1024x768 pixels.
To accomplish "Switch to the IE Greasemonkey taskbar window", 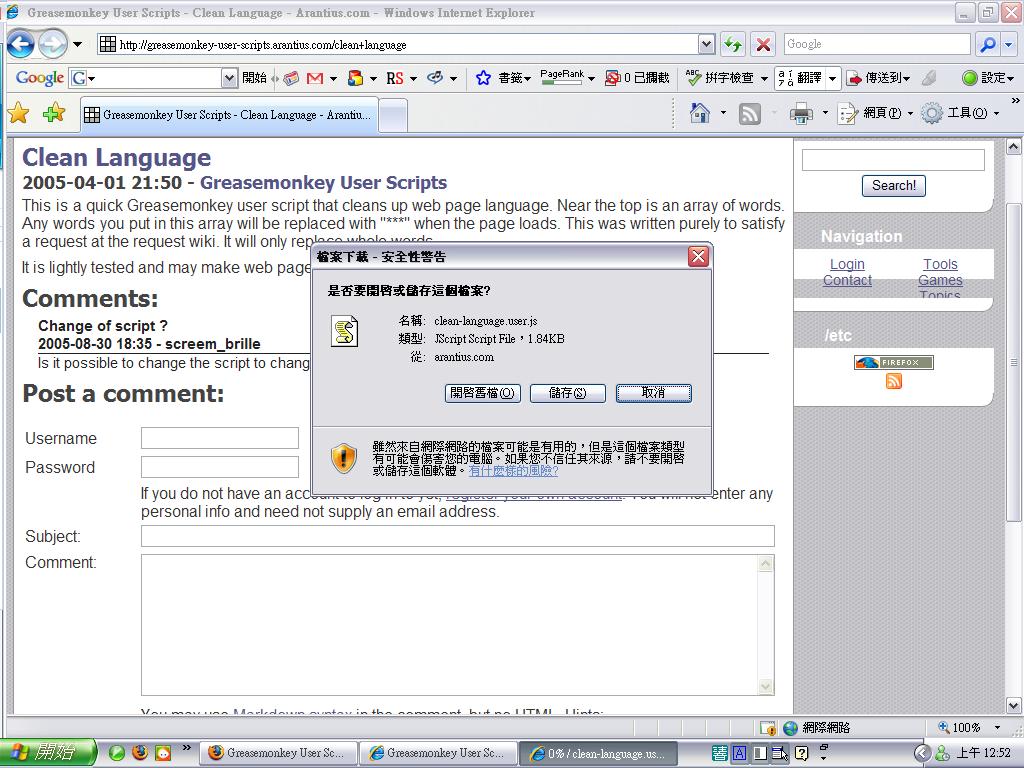I will tap(439, 753).
